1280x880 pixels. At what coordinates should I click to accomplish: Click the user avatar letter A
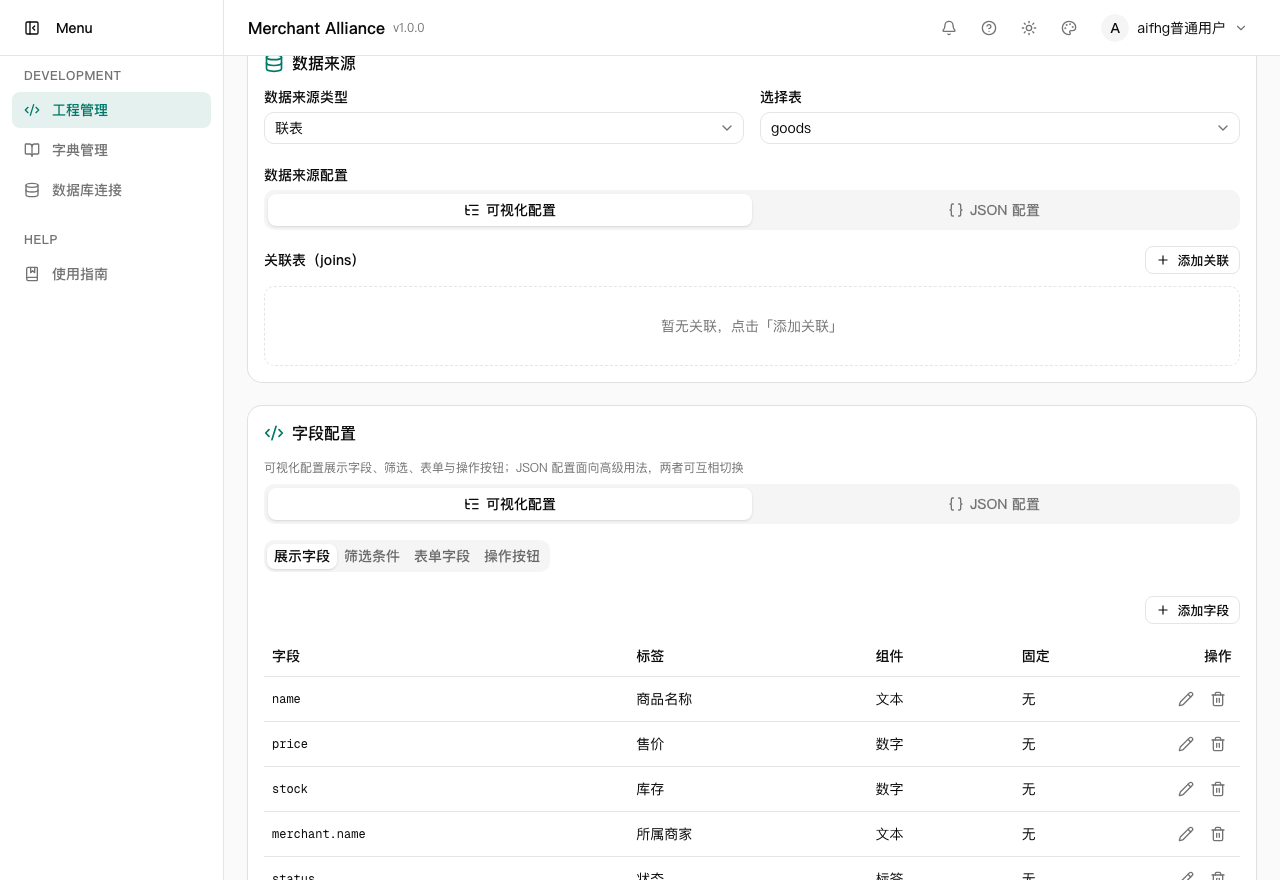[x=1115, y=28]
